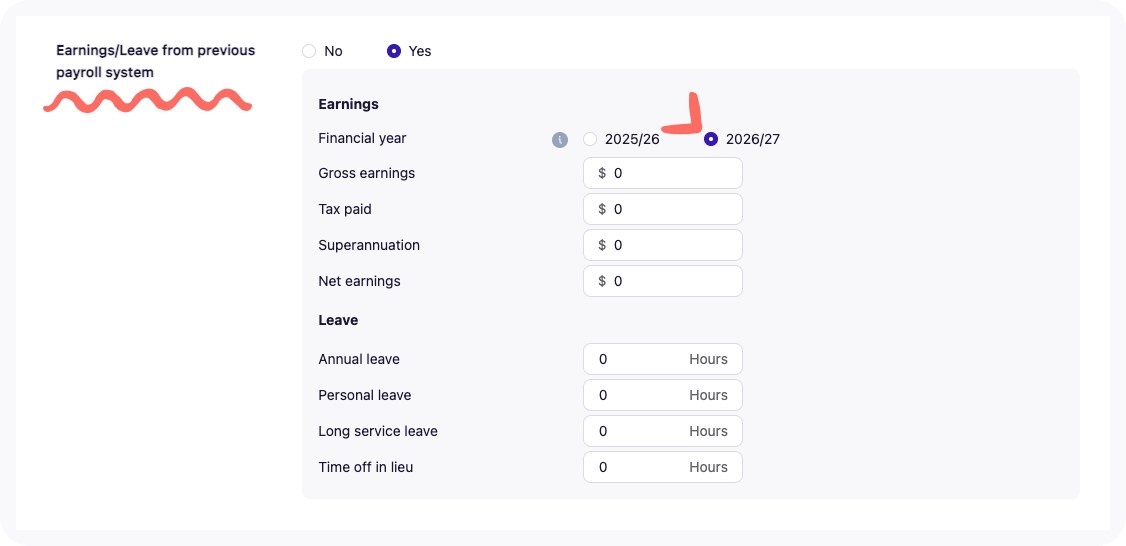Choose the 2026/27 financial year option
Screen dimensions: 1126x546
click(711, 139)
